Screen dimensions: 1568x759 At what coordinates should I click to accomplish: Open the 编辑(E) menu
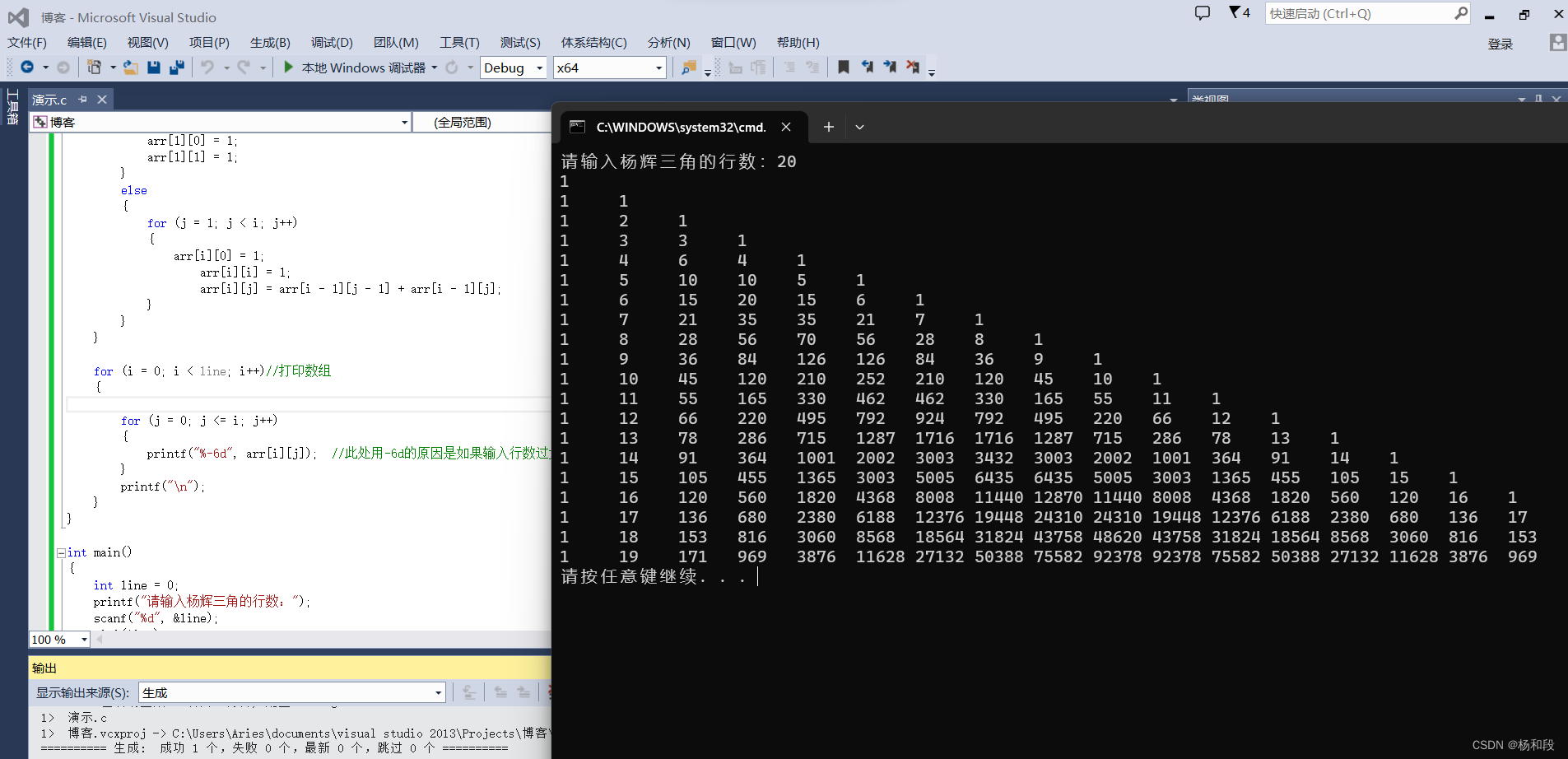click(86, 43)
